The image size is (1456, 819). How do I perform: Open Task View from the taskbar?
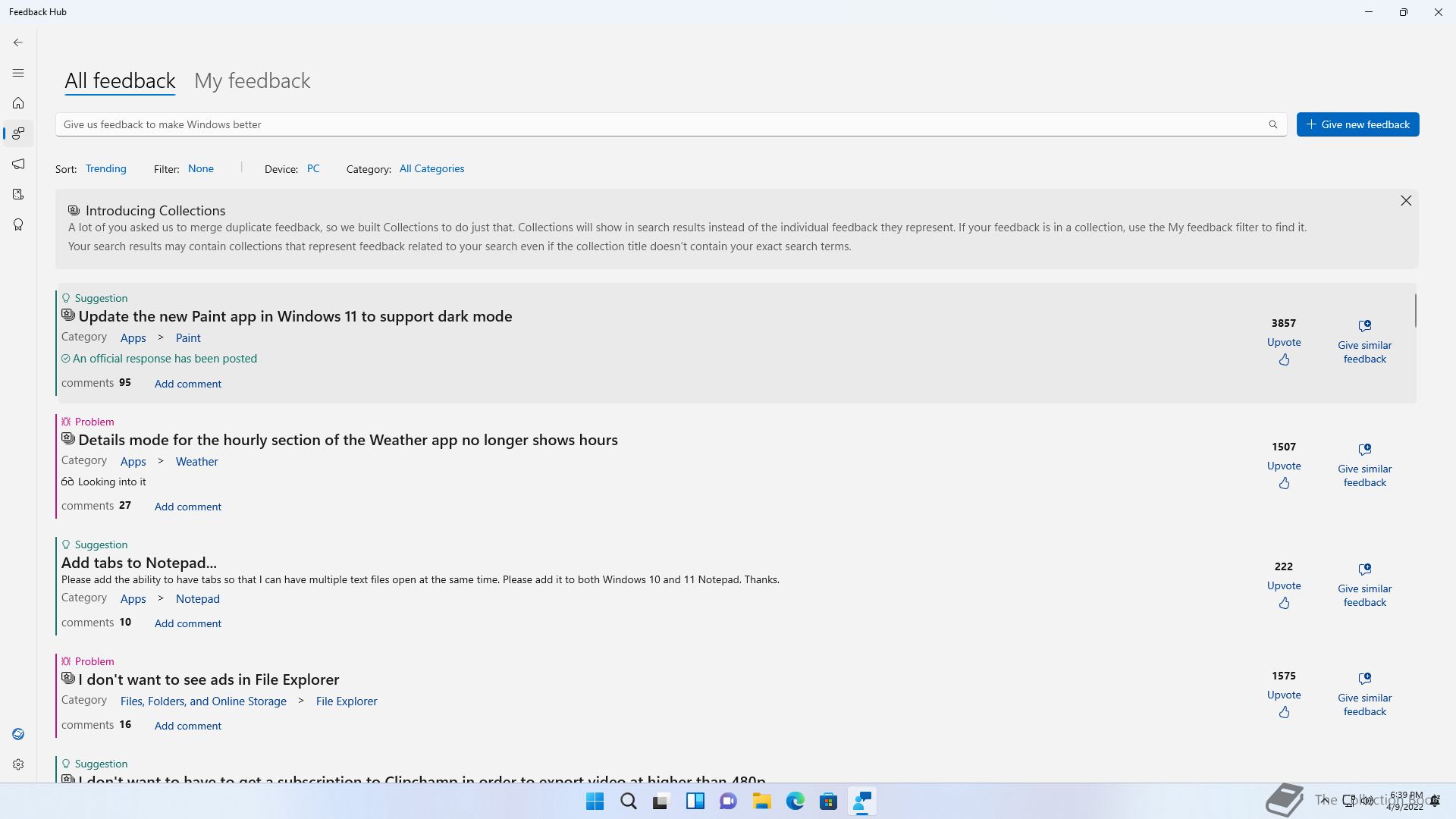(662, 801)
